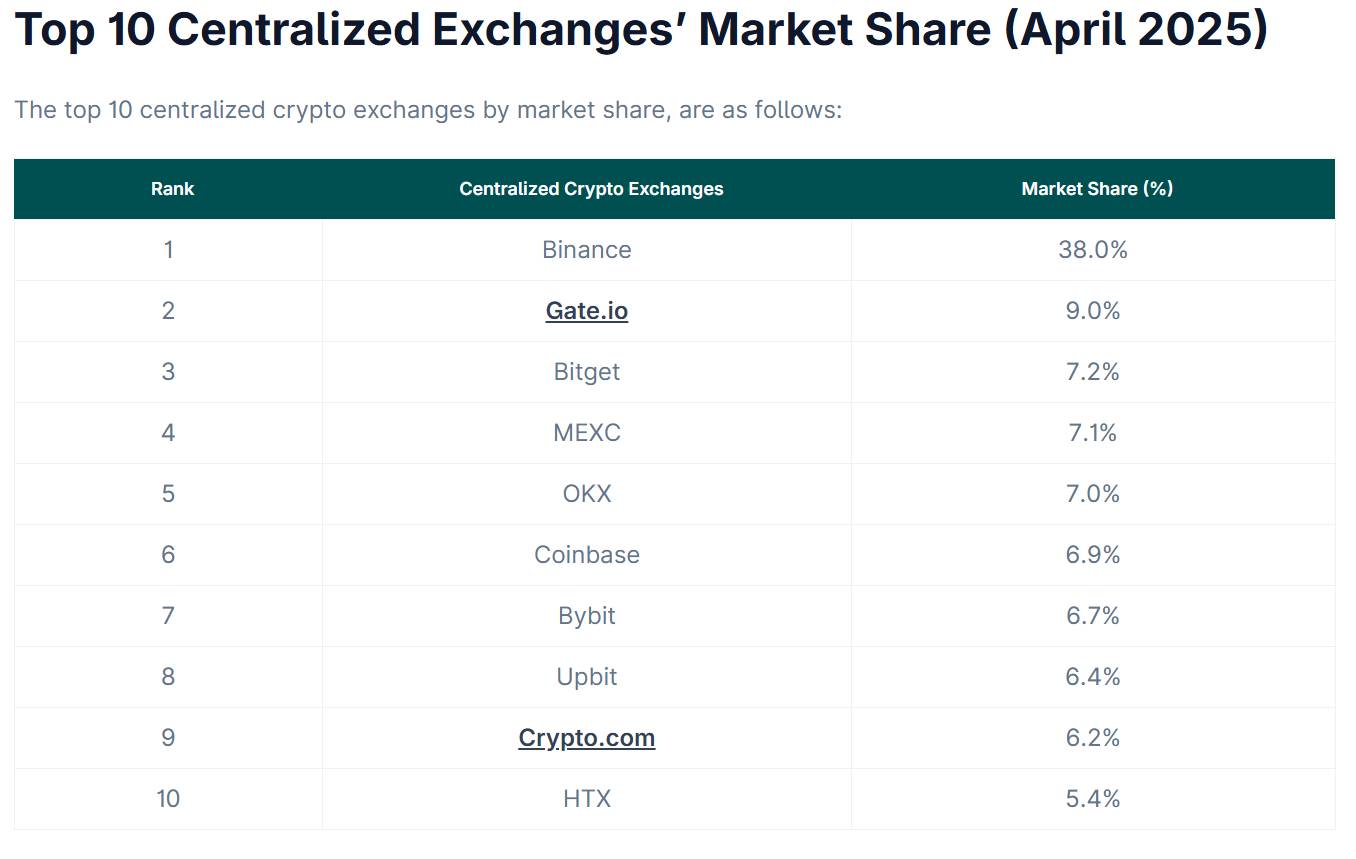Click the Rank column header
The image size is (1356, 859).
172,188
